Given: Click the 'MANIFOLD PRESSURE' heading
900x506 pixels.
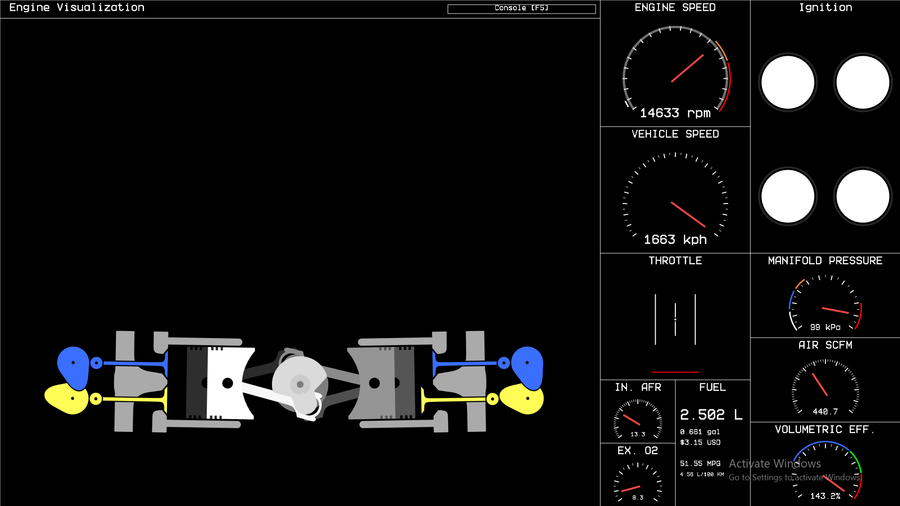Looking at the screenshot, I should coord(825,260).
